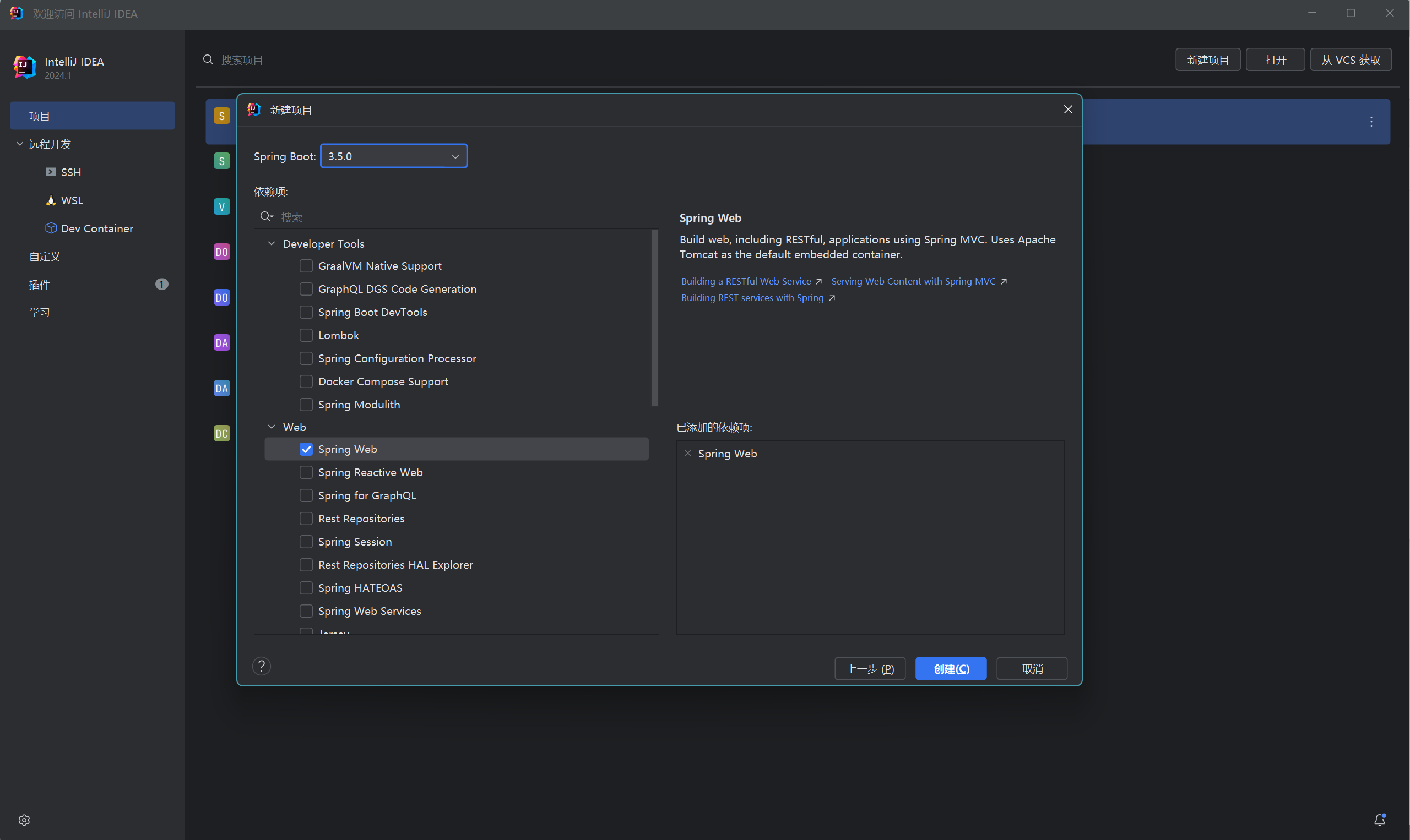Open Building a RESTful Web Service link
Viewport: 1410px width, 840px height.
click(746, 281)
